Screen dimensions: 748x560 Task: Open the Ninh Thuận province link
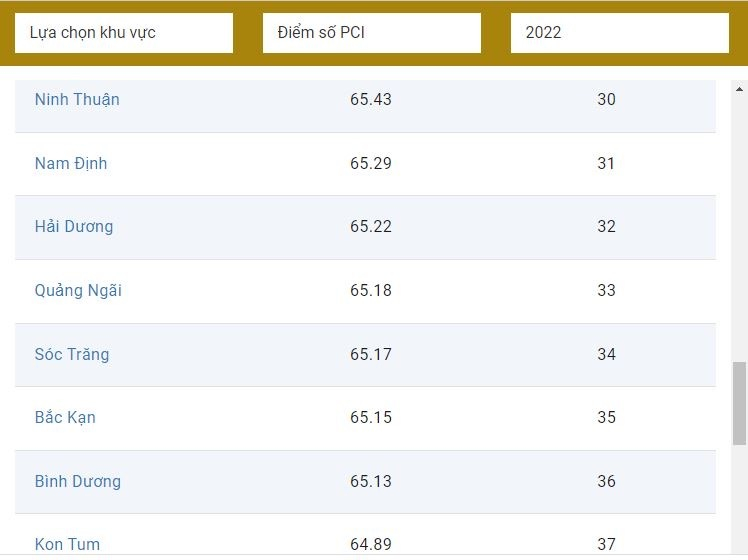pyautogui.click(x=77, y=99)
